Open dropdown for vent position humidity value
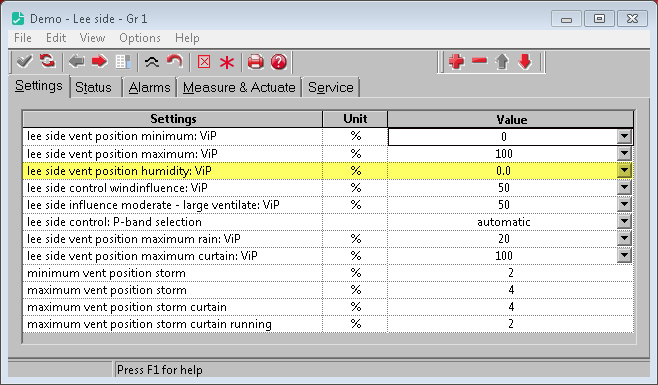This screenshot has width=658, height=385. (x=624, y=170)
